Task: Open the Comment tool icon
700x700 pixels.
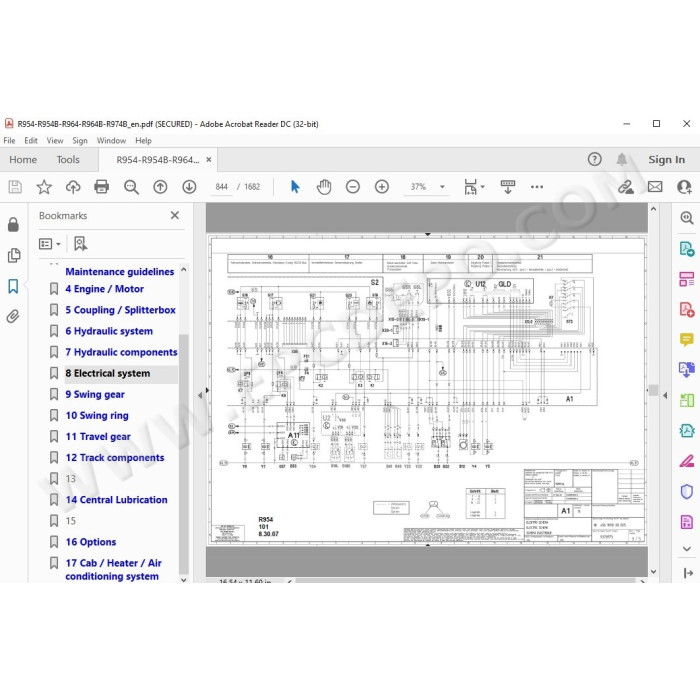Action: (x=687, y=340)
